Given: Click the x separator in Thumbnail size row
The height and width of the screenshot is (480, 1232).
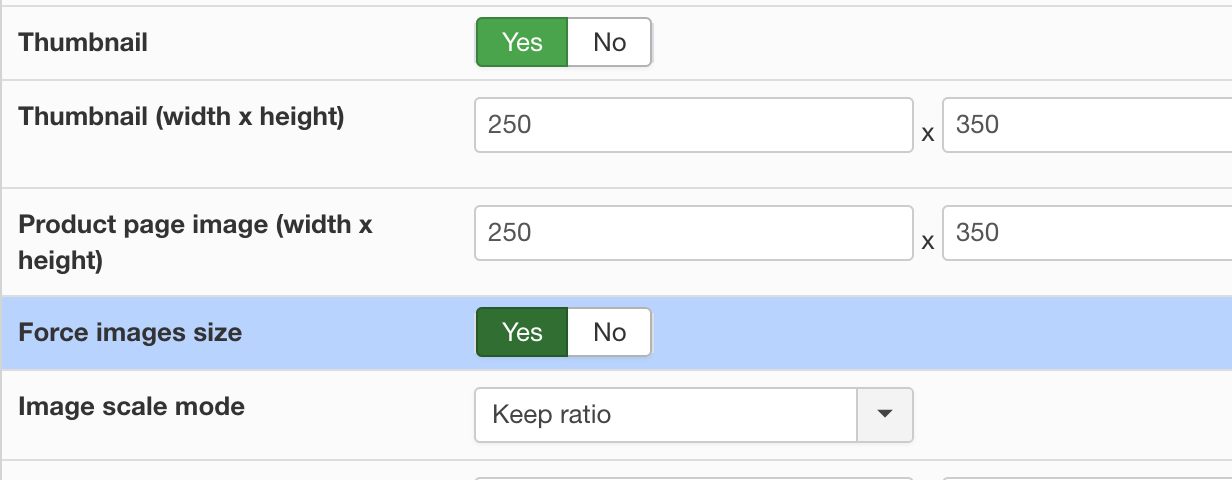Looking at the screenshot, I should point(928,133).
